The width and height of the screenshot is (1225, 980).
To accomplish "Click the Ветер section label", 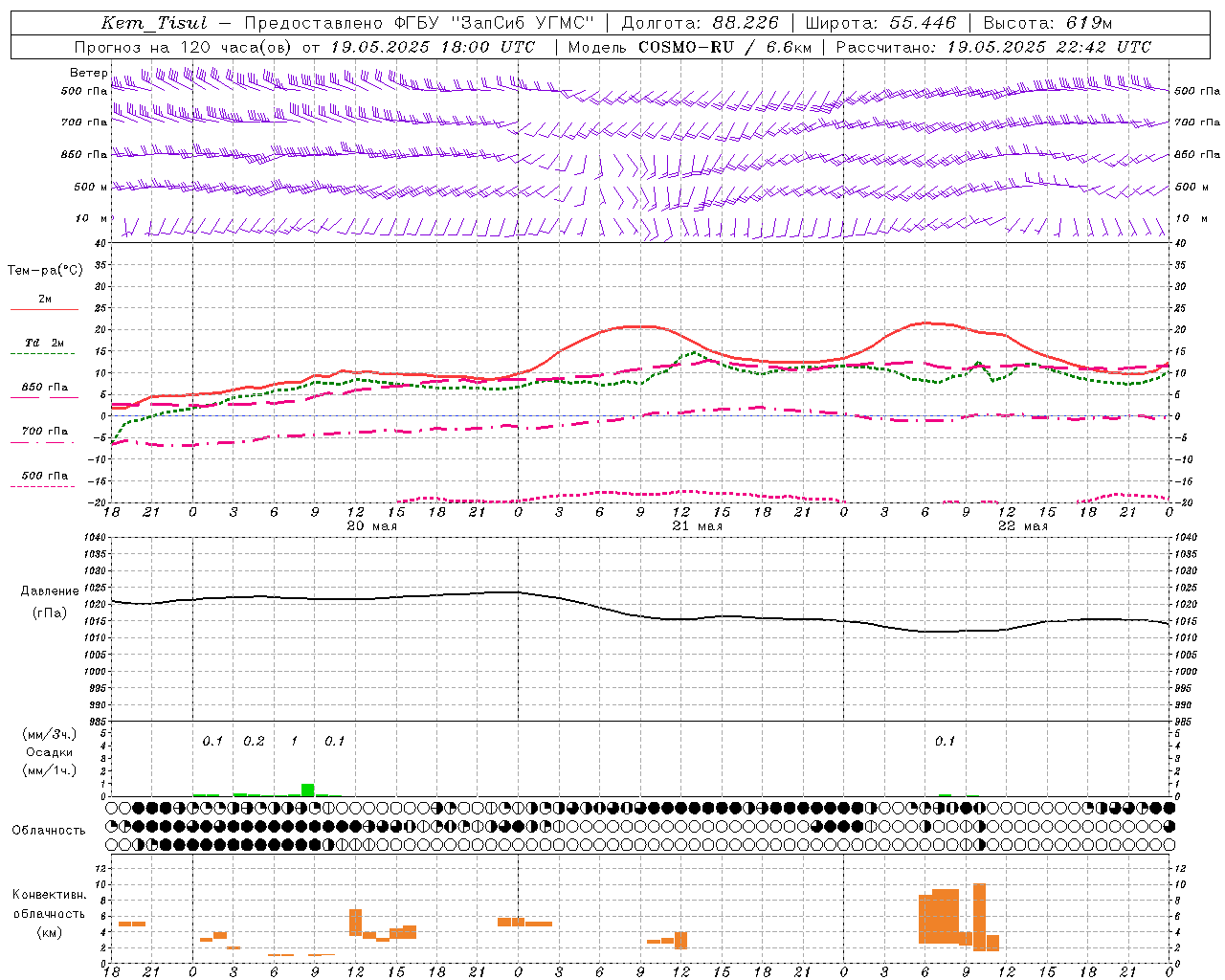I will point(89,73).
